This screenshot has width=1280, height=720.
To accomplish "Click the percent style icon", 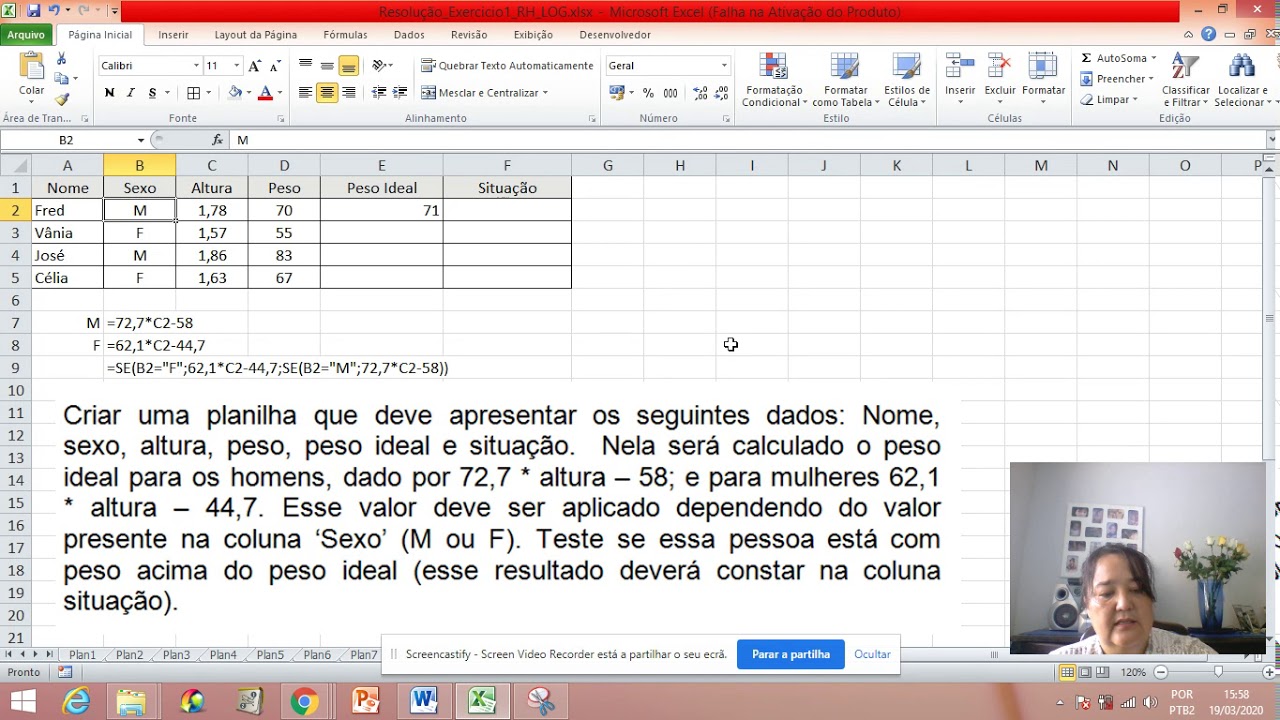I will (x=648, y=93).
